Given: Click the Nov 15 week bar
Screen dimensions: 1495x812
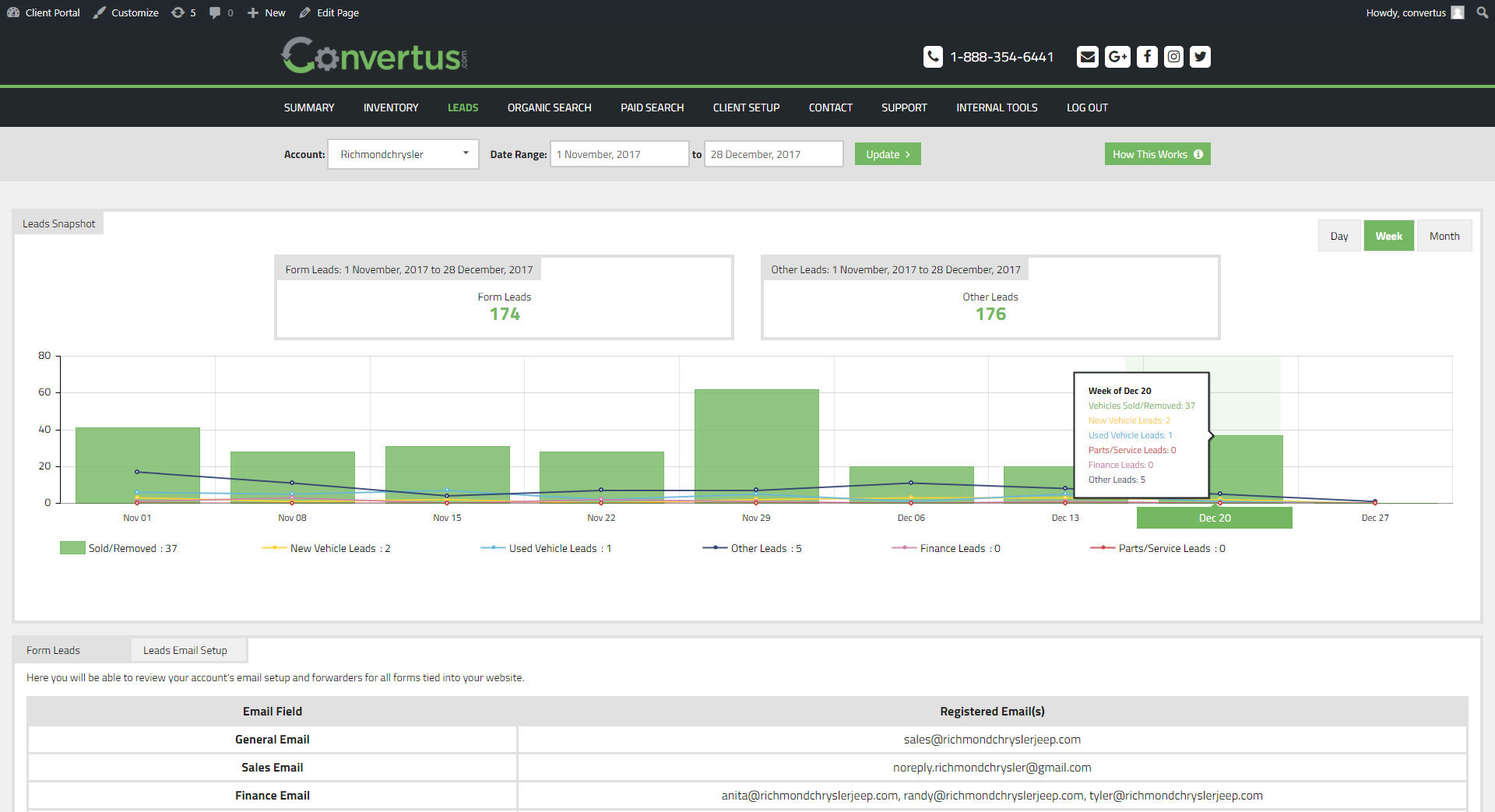Looking at the screenshot, I should [447, 474].
